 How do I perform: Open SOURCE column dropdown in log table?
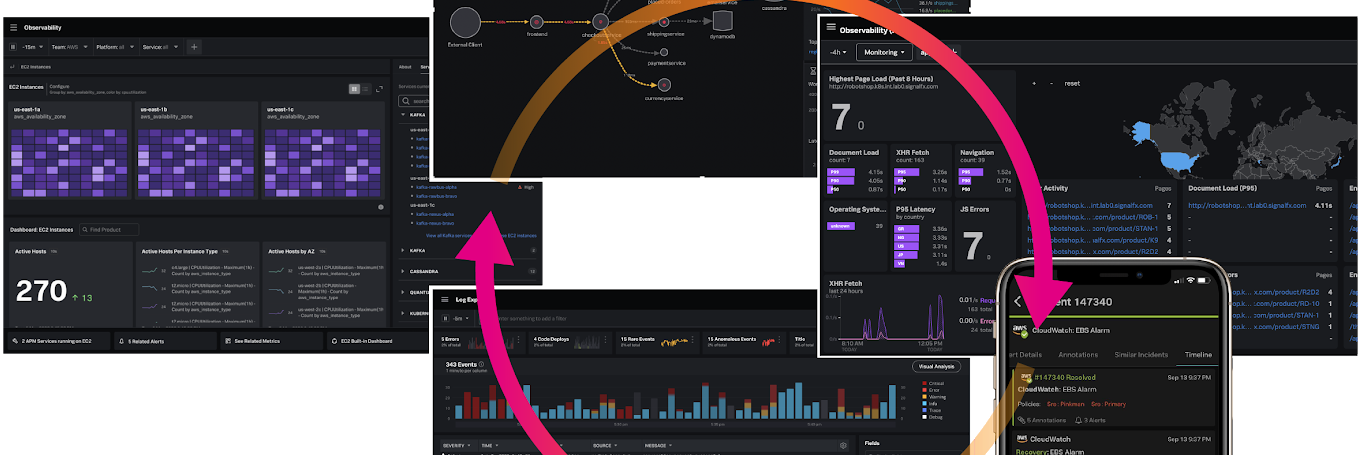click(604, 445)
